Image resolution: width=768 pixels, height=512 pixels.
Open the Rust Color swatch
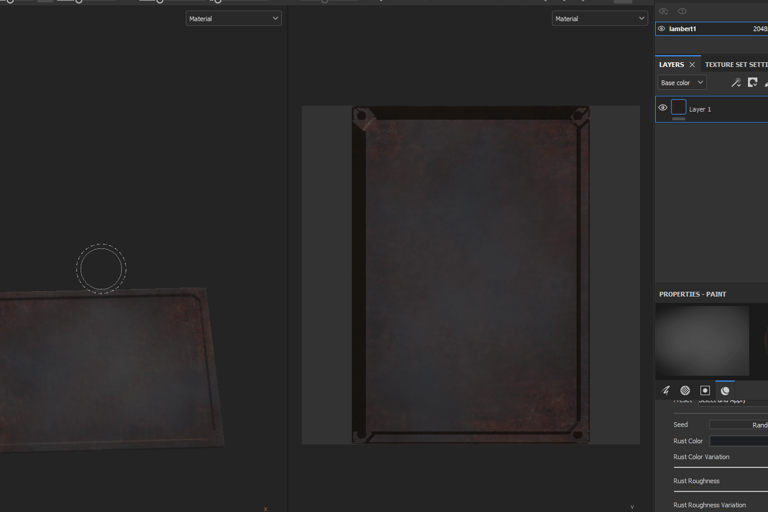[x=739, y=441]
